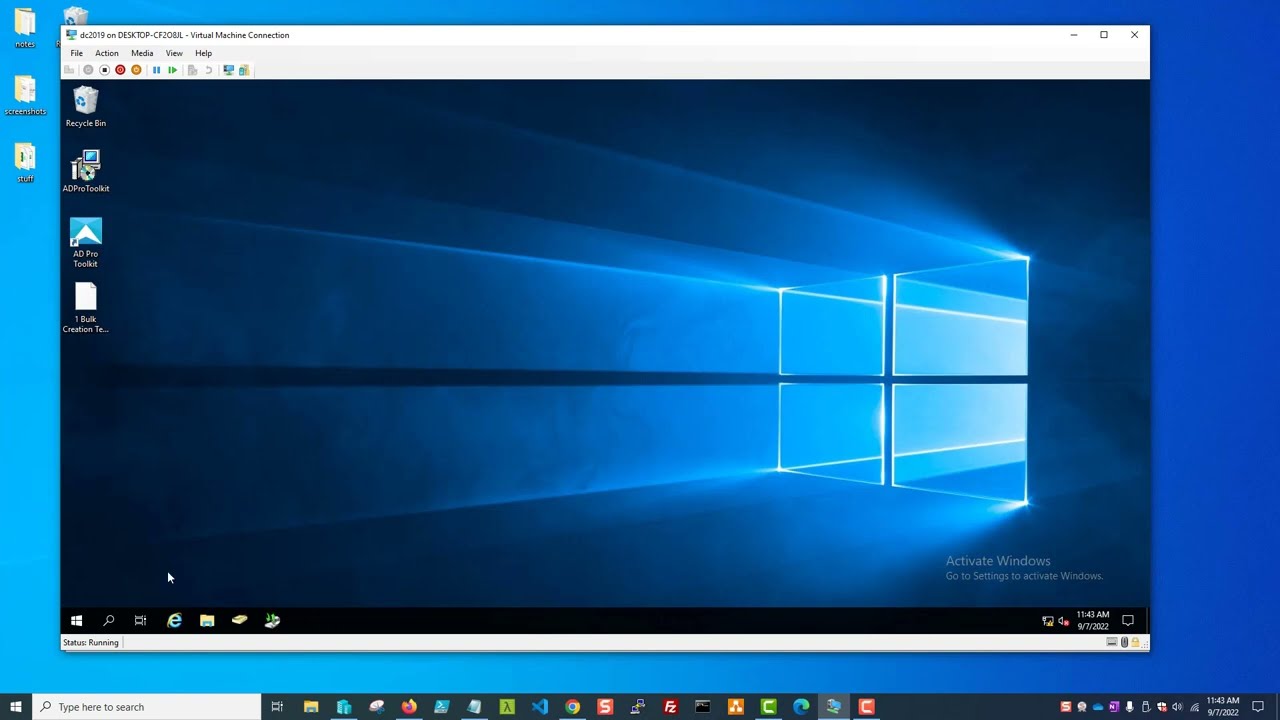1280x720 pixels.
Task: Click the yellow tool icon in VM taskbar
Action: [x=239, y=621]
